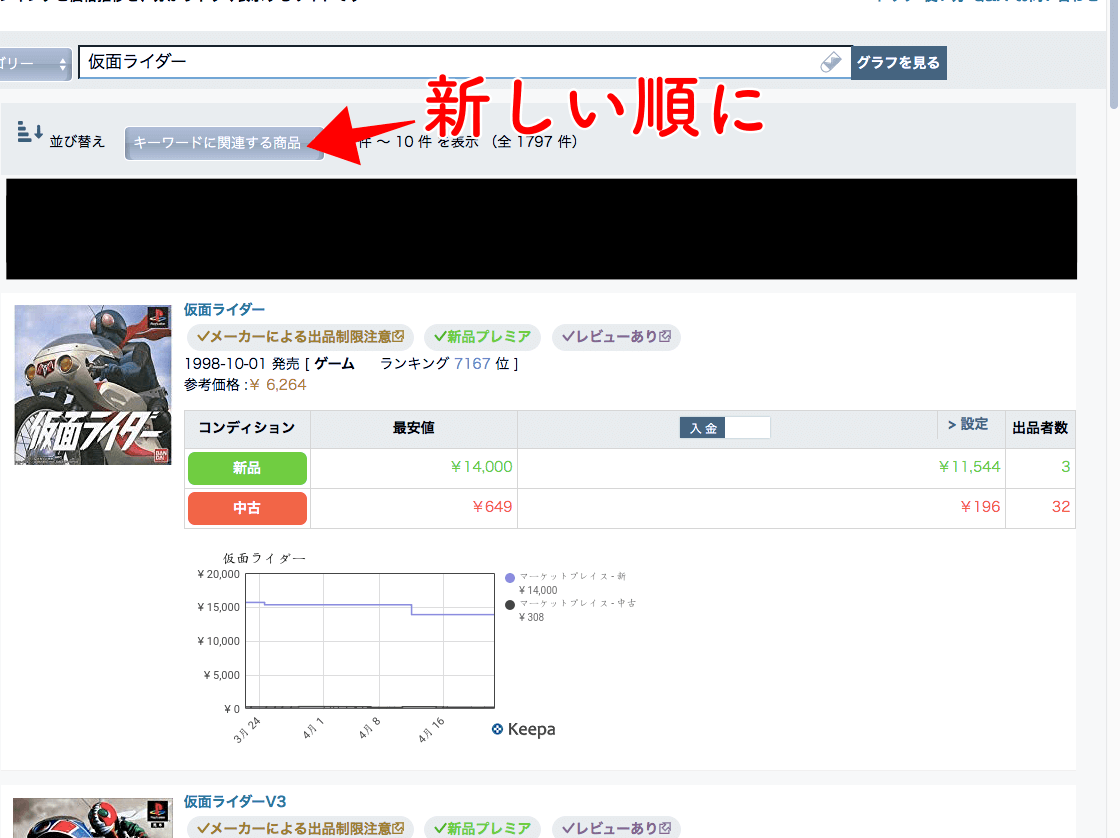Click external link icon on レビューあり badge
The height and width of the screenshot is (838, 1120).
coord(665,337)
